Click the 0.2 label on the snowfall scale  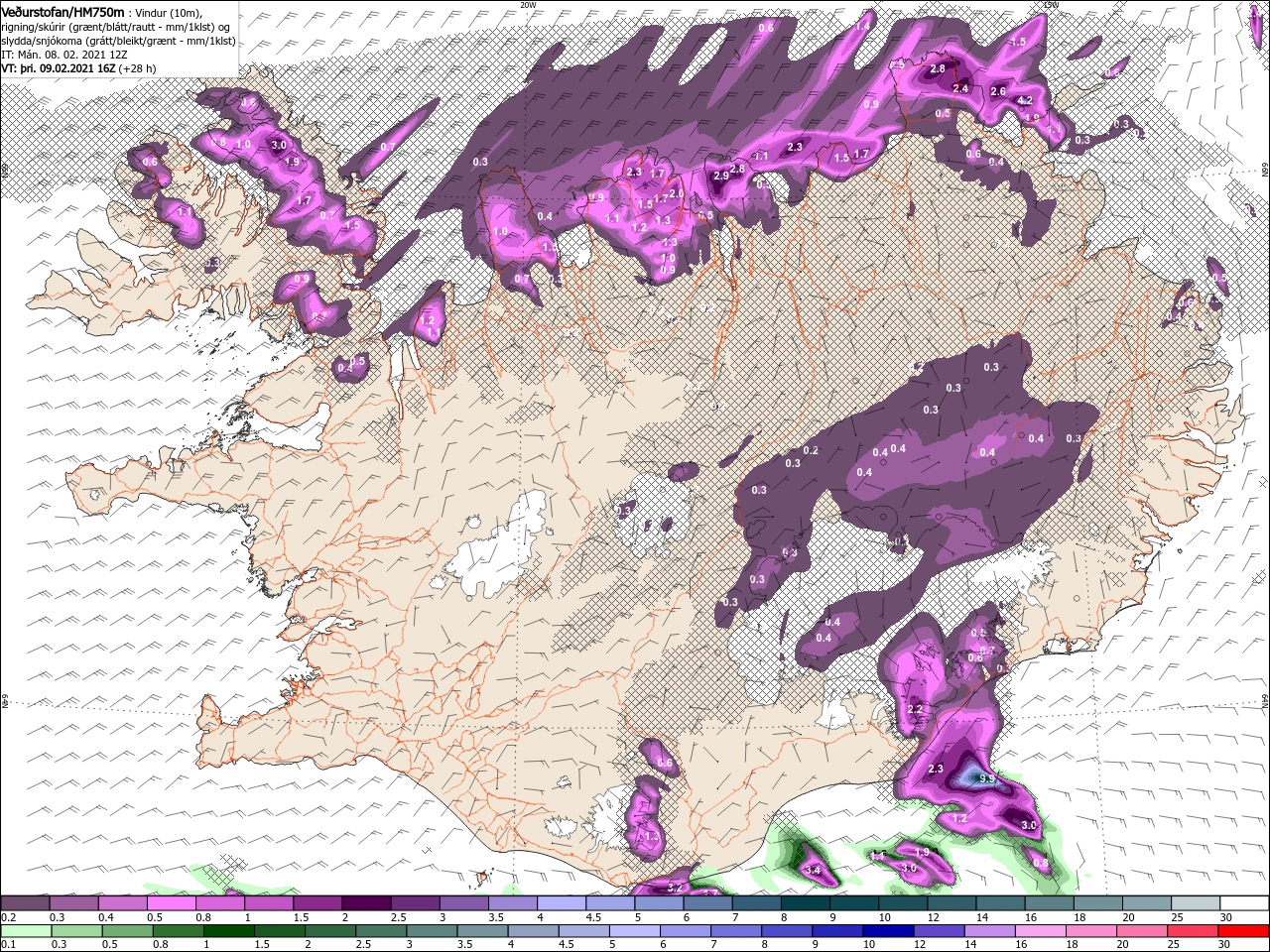pyautogui.click(x=8, y=917)
